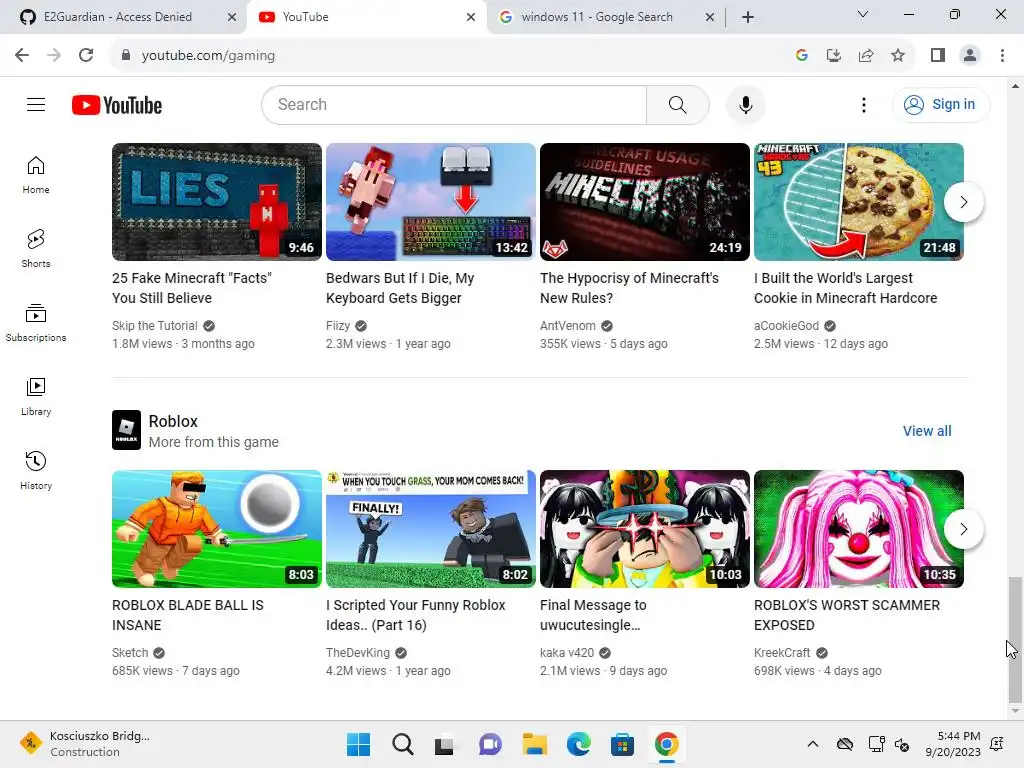The width and height of the screenshot is (1024, 768).
Task: Open I Scripted Your Funny Roblox Ideas title
Action: [415, 615]
